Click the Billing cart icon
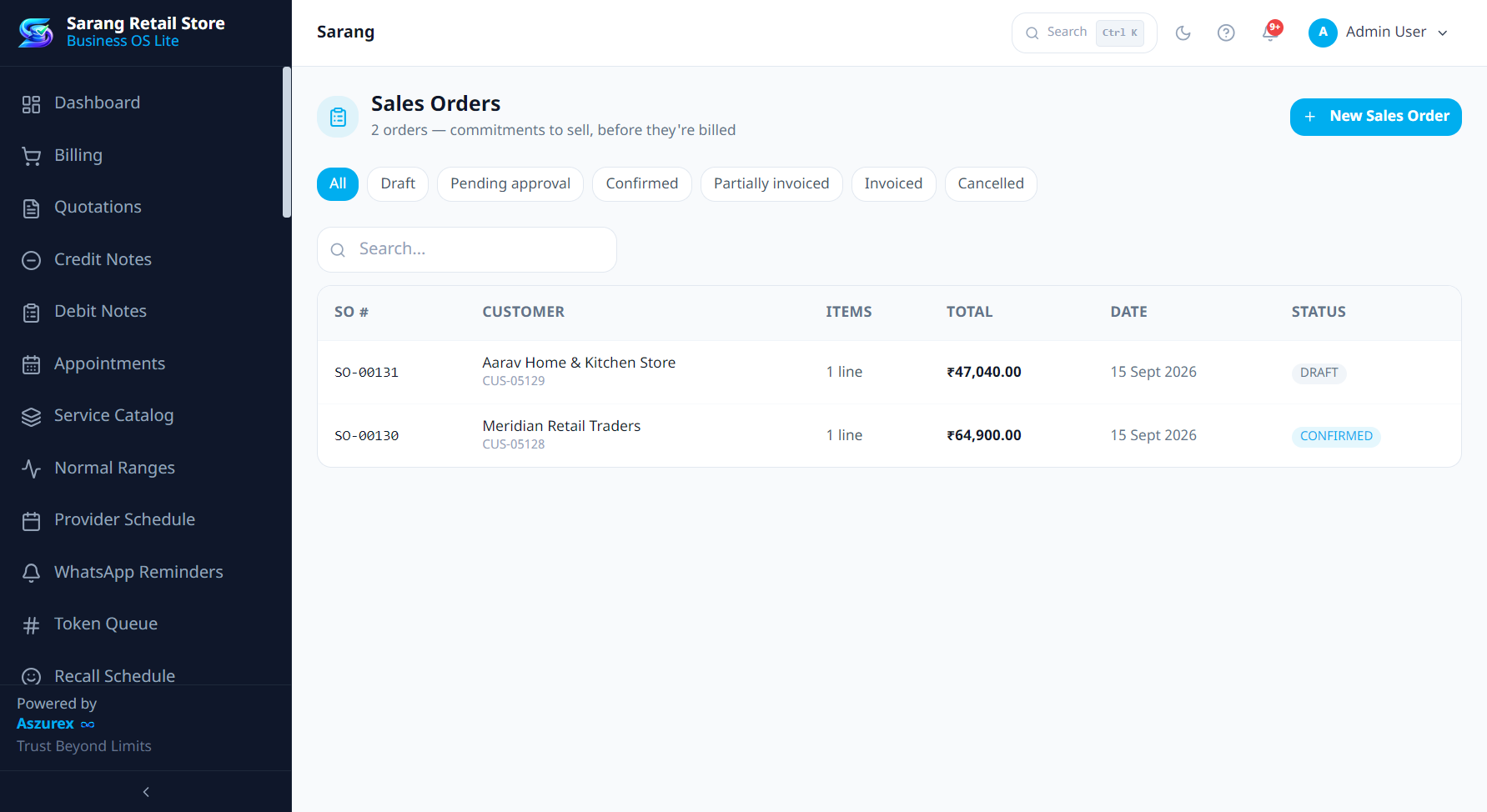Image resolution: width=1487 pixels, height=812 pixels. (31, 157)
